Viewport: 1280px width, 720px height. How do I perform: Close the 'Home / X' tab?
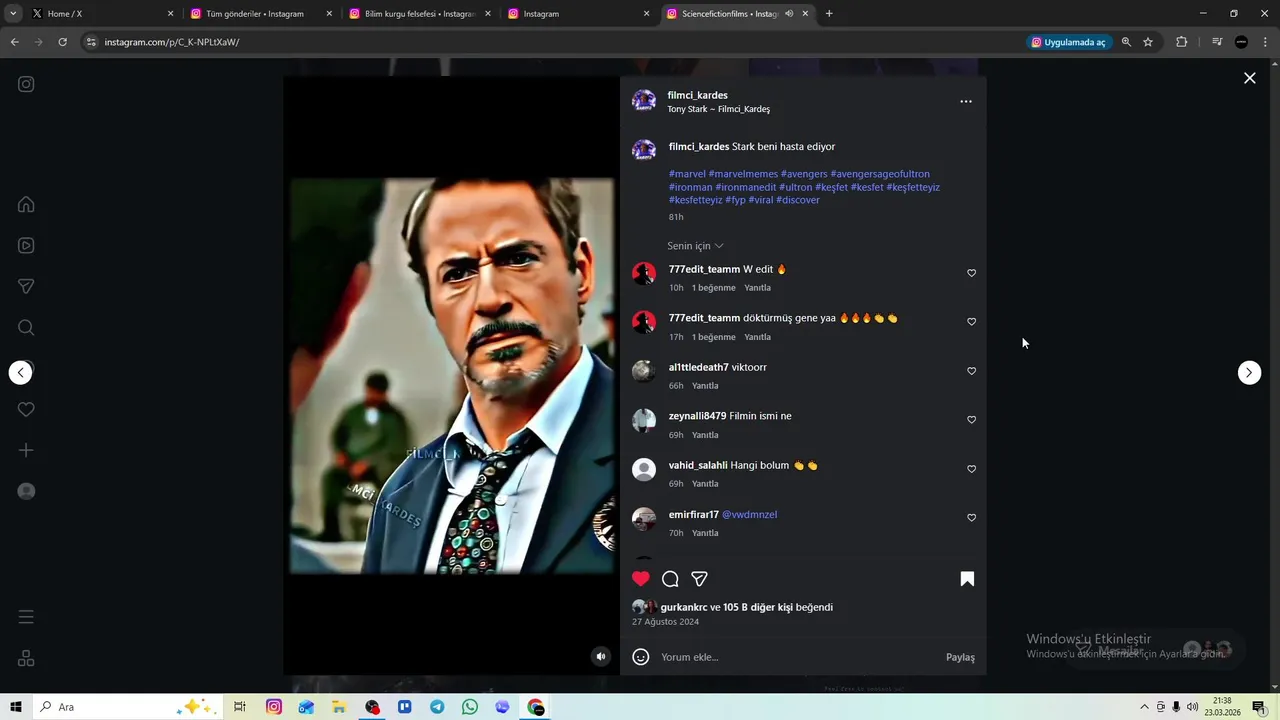170,14
